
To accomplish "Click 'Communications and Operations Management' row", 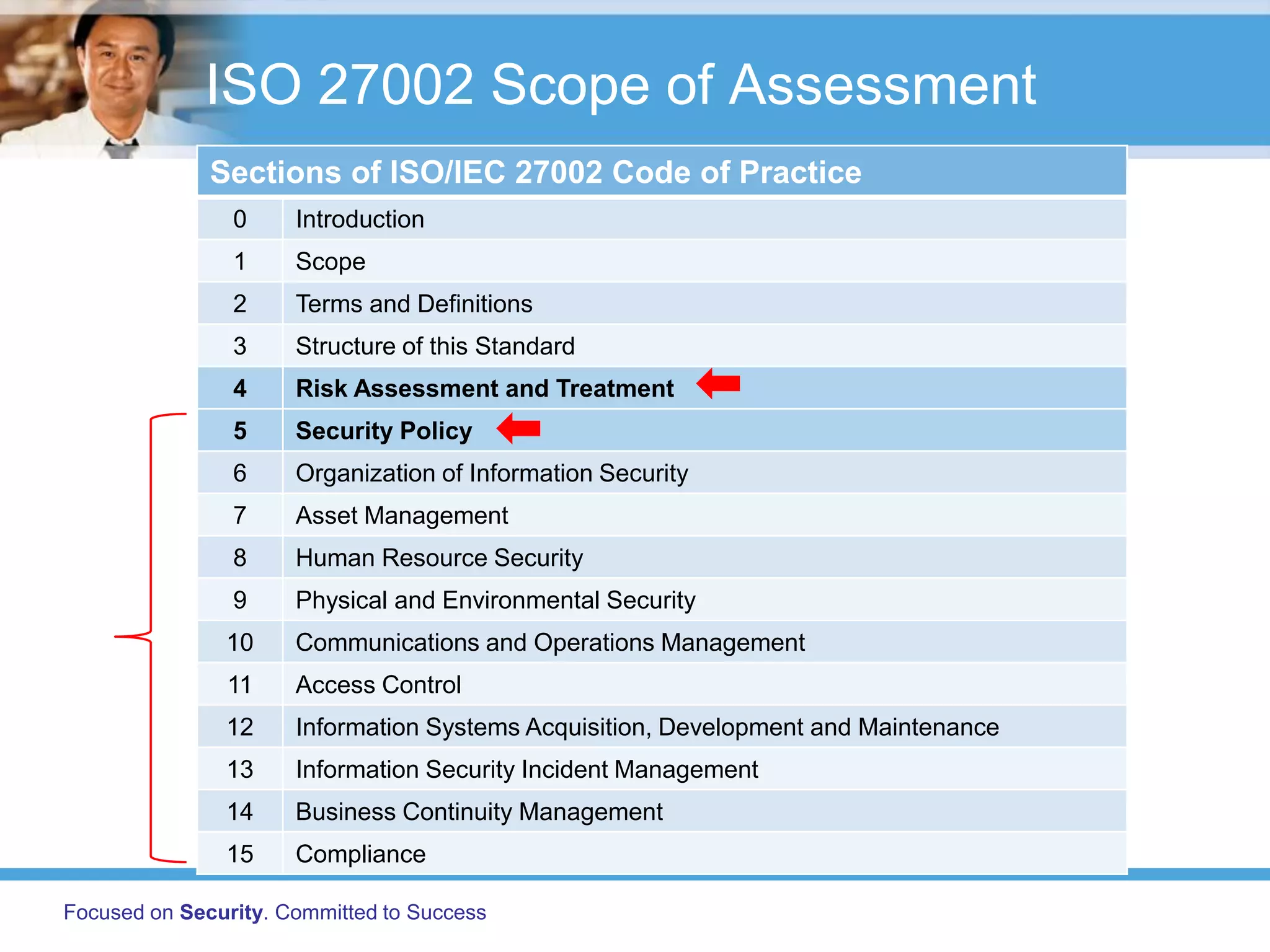I will click(662, 643).
